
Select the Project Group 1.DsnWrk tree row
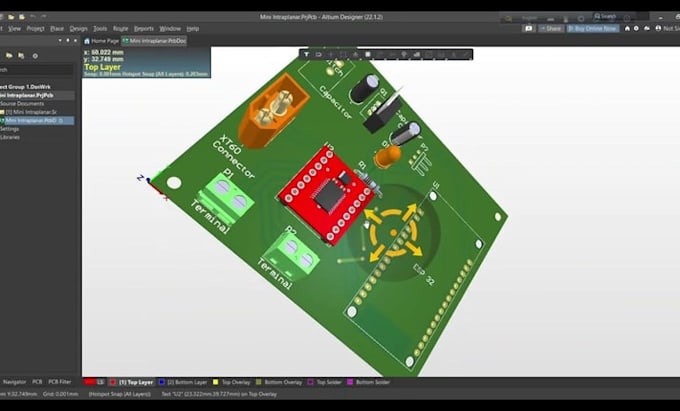point(37,87)
